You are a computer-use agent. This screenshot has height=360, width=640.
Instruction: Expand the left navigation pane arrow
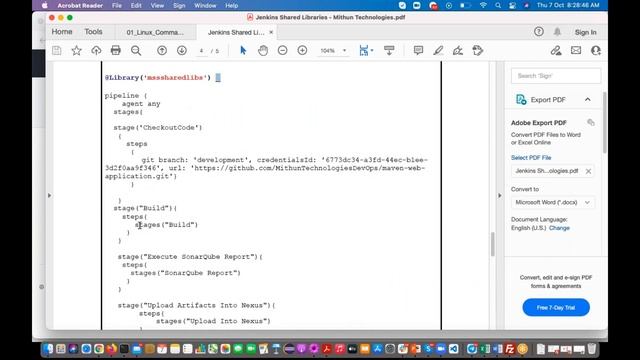pyautogui.click(x=49, y=196)
